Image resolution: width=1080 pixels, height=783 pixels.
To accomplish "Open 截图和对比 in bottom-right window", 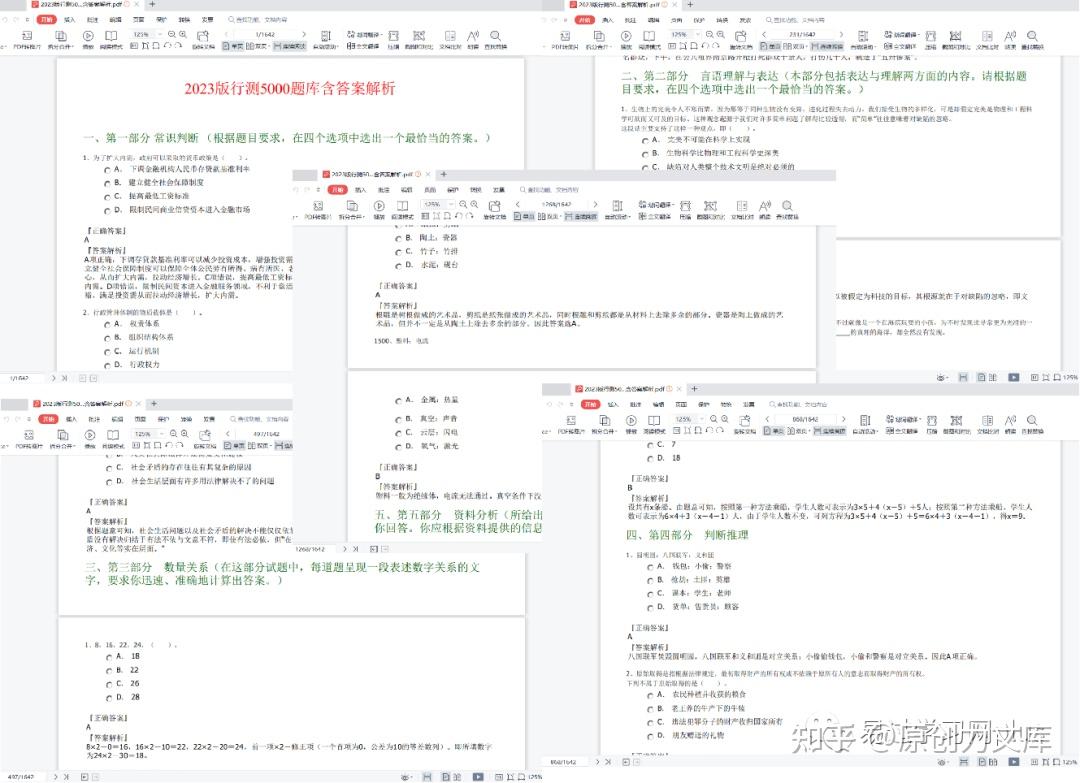I will pos(956,424).
